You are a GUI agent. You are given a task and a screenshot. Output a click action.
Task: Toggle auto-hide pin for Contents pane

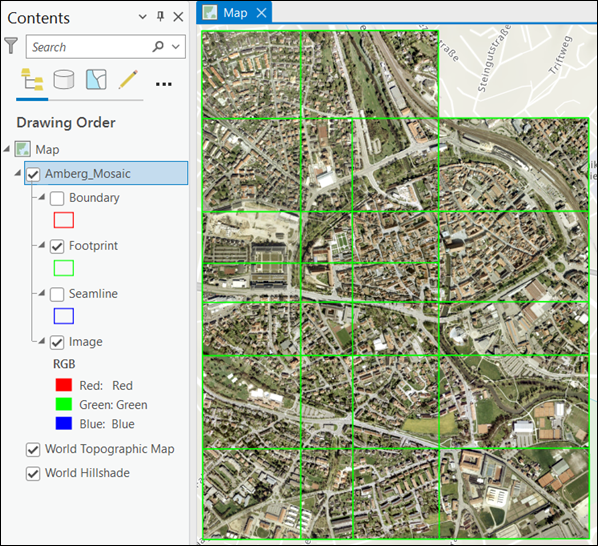click(161, 16)
